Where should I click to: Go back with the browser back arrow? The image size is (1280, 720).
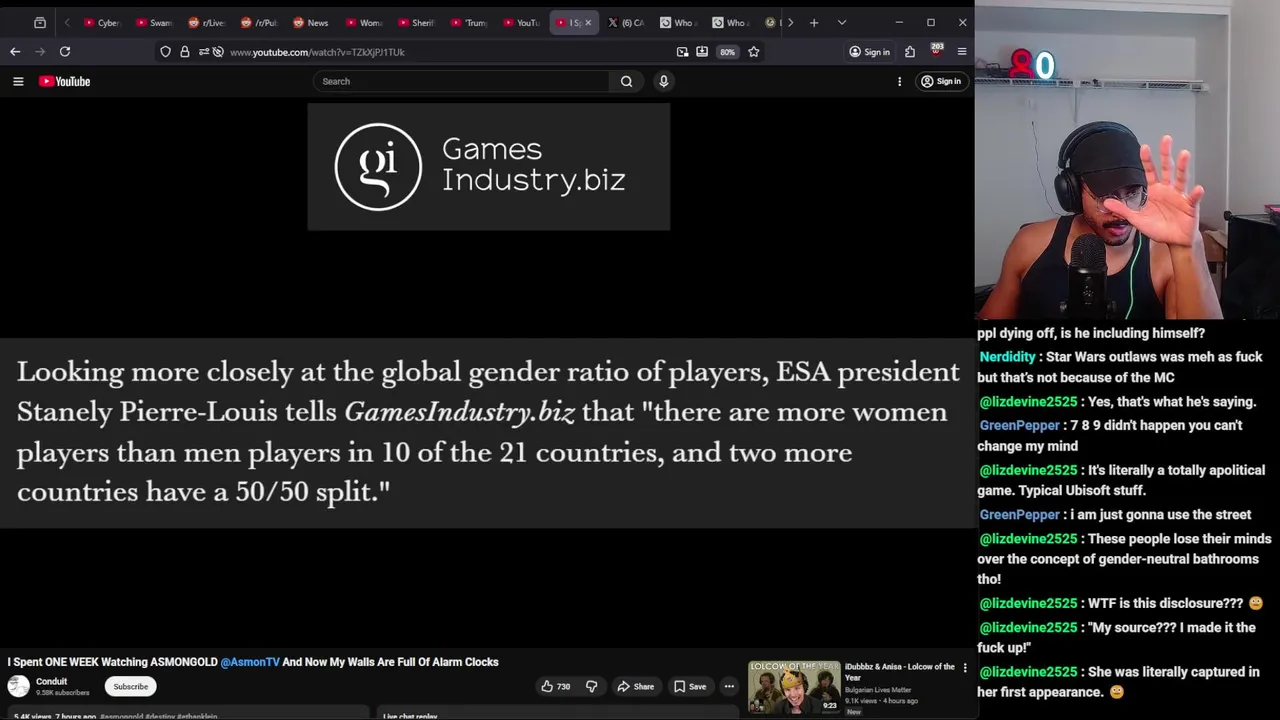point(15,52)
